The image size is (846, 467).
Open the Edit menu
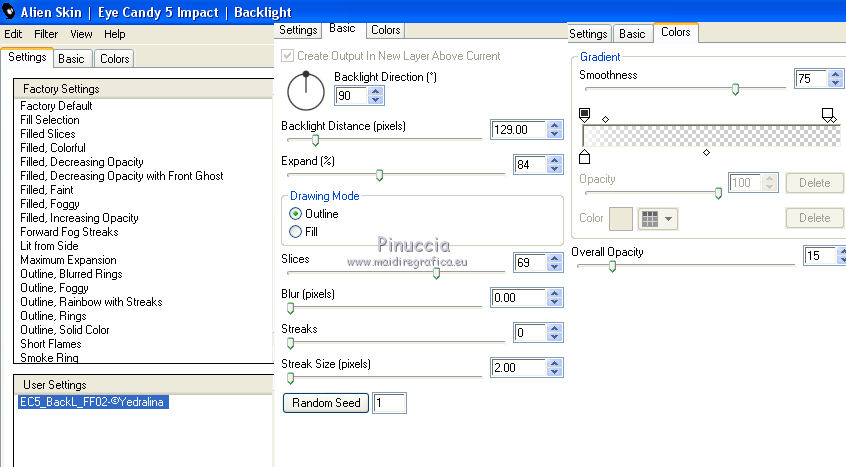[x=13, y=34]
